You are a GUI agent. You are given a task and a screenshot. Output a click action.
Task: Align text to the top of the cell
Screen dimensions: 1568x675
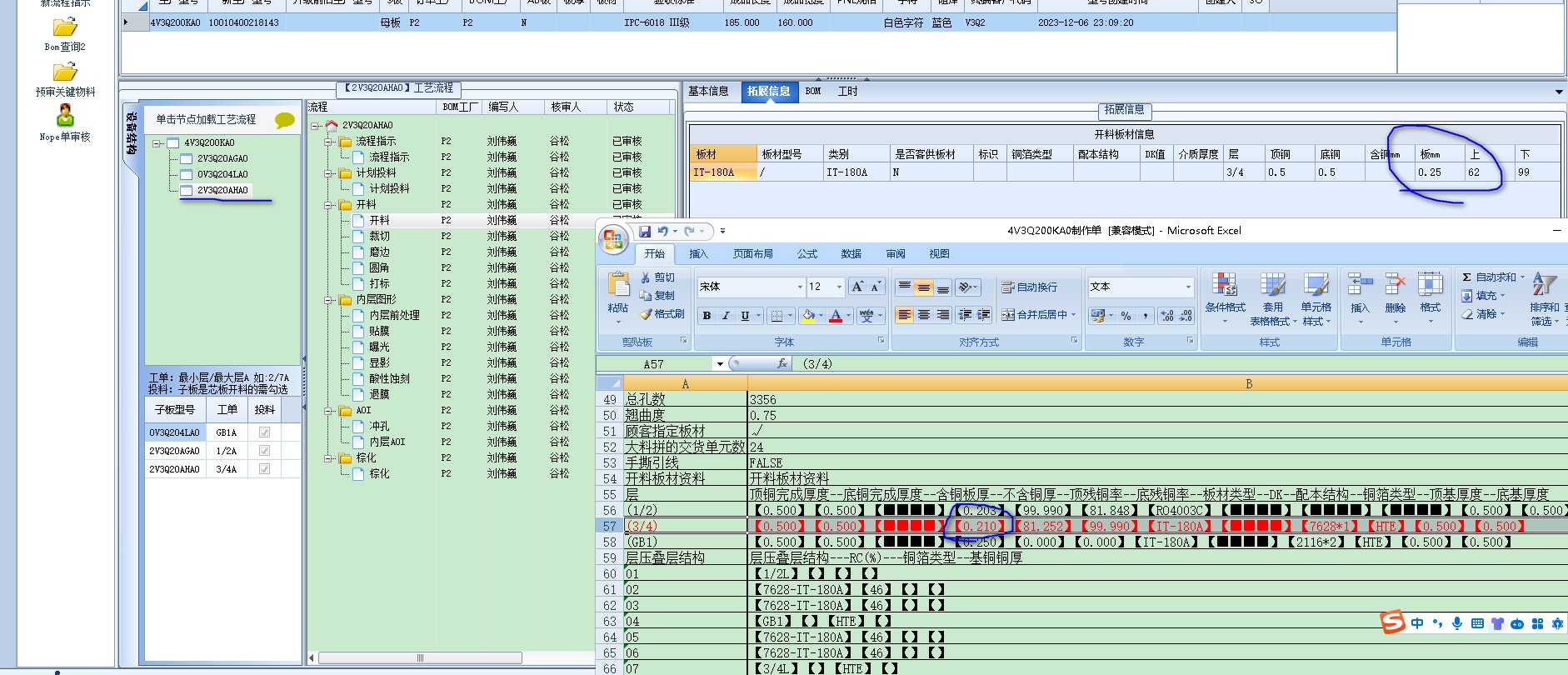click(904, 287)
